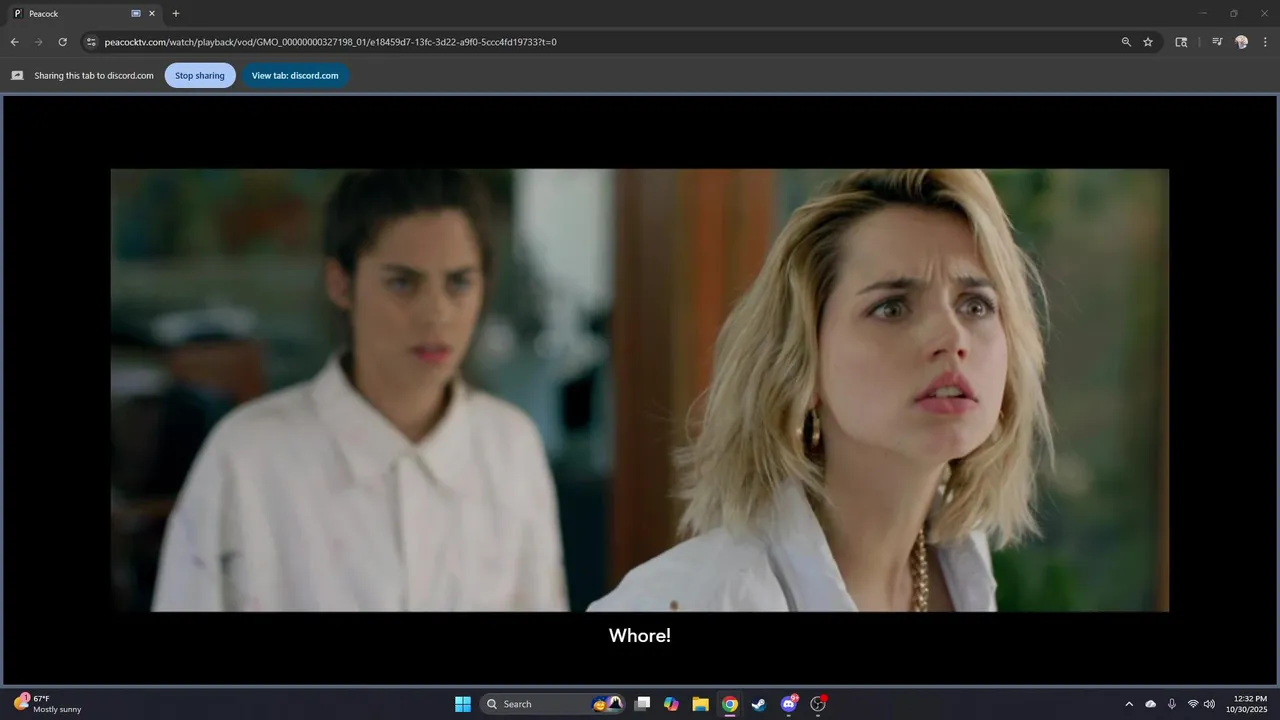Screen dimensions: 1280x720
Task: Click the microphone tray icon
Action: (x=1172, y=704)
